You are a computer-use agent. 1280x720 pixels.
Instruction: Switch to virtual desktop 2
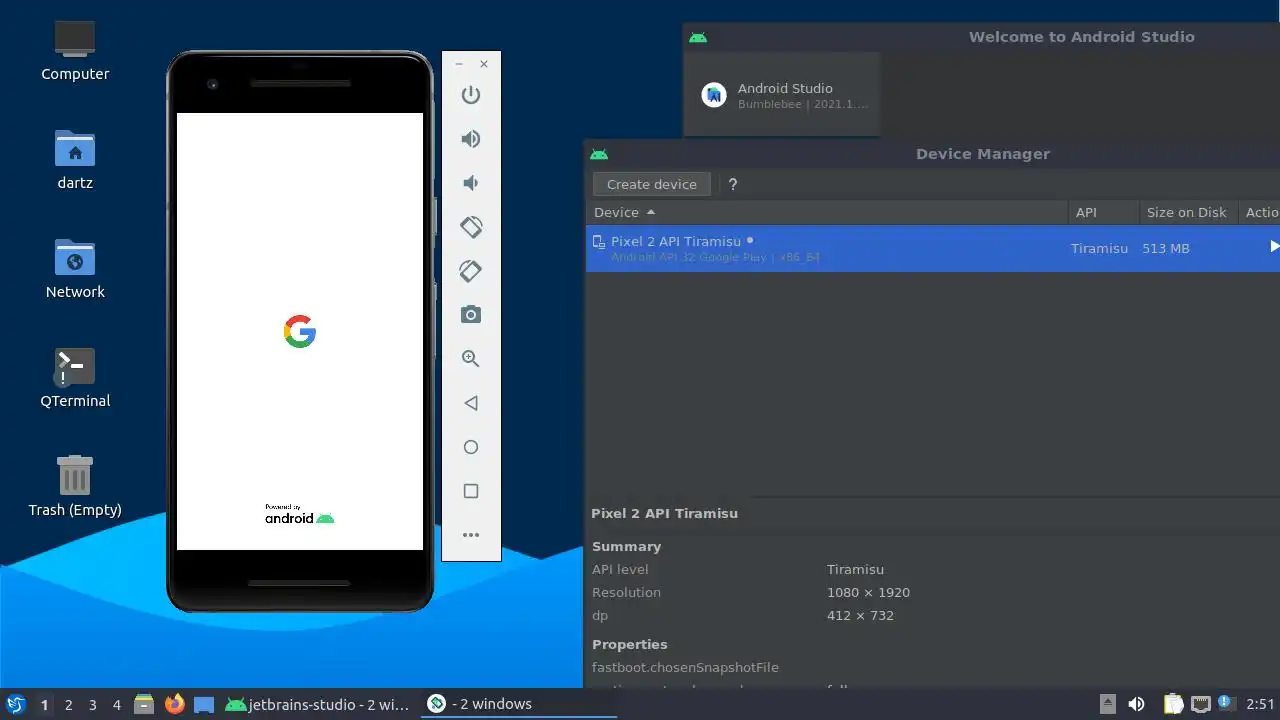(69, 704)
